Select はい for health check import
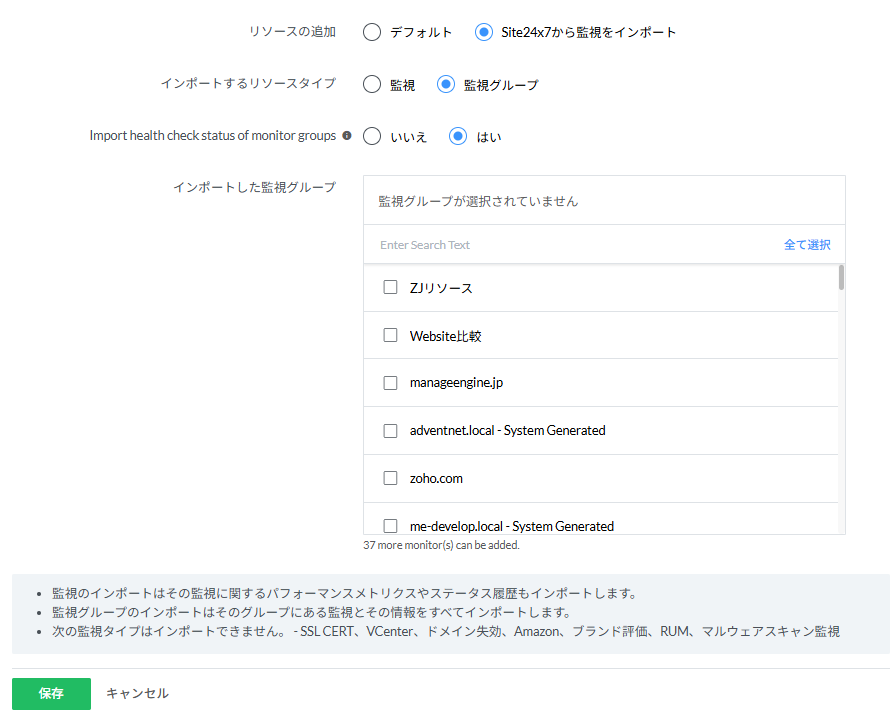This screenshot has width=895, height=717. click(x=458, y=136)
